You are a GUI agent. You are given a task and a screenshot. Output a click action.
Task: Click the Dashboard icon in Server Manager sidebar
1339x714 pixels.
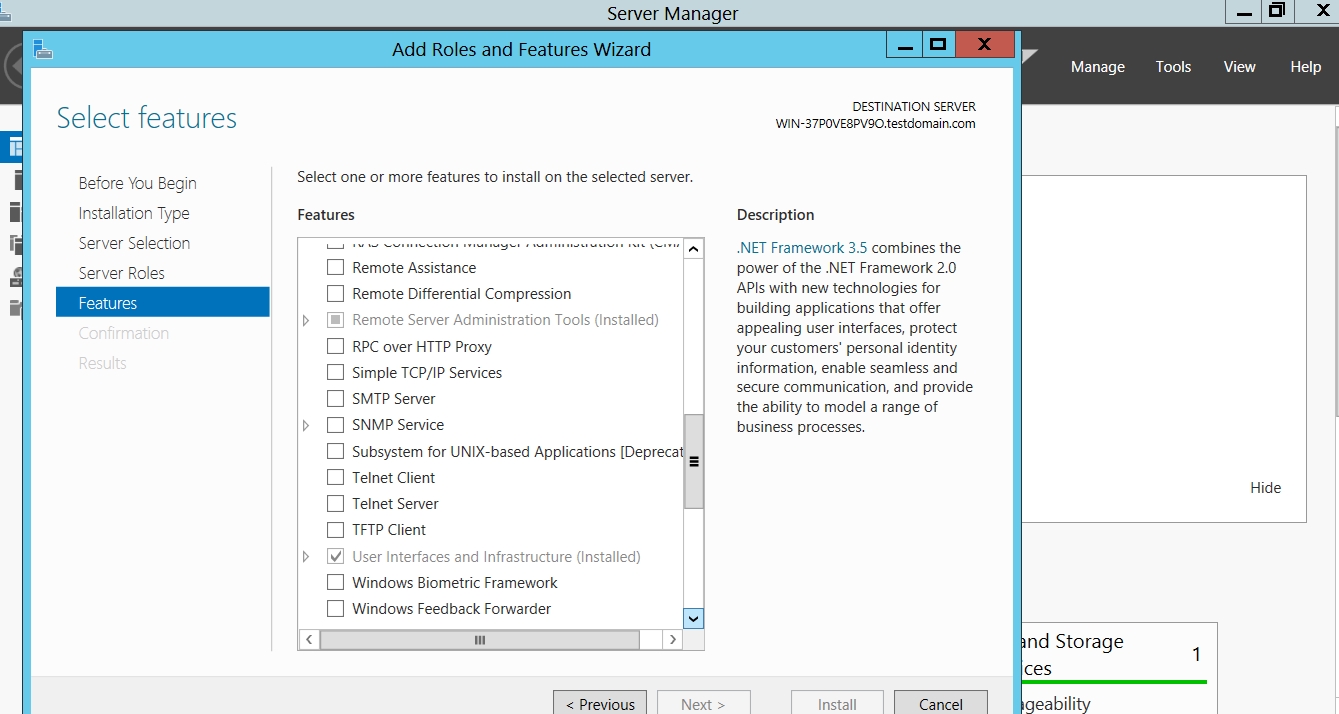click(x=14, y=148)
